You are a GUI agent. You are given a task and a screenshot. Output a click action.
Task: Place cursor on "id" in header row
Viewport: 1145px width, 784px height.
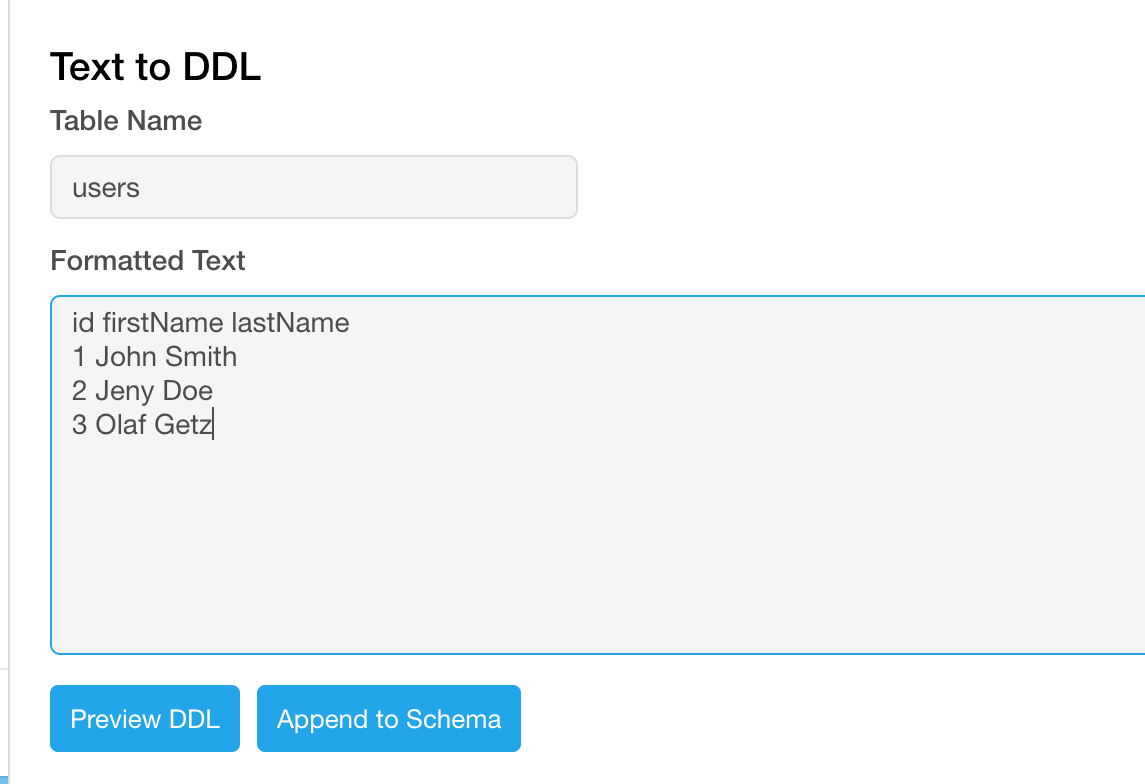click(82, 323)
